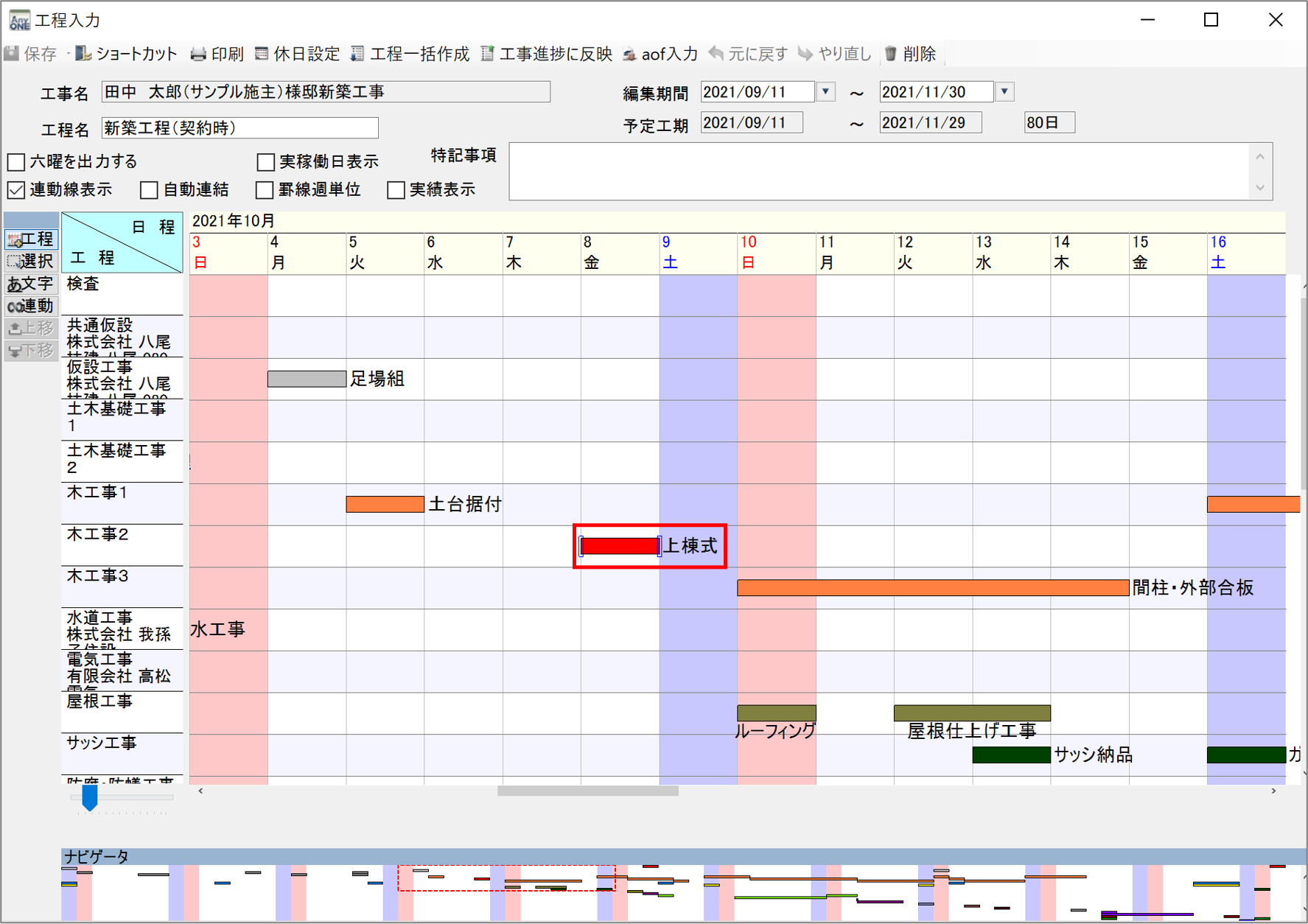Click the 印刷 print icon

click(198, 54)
